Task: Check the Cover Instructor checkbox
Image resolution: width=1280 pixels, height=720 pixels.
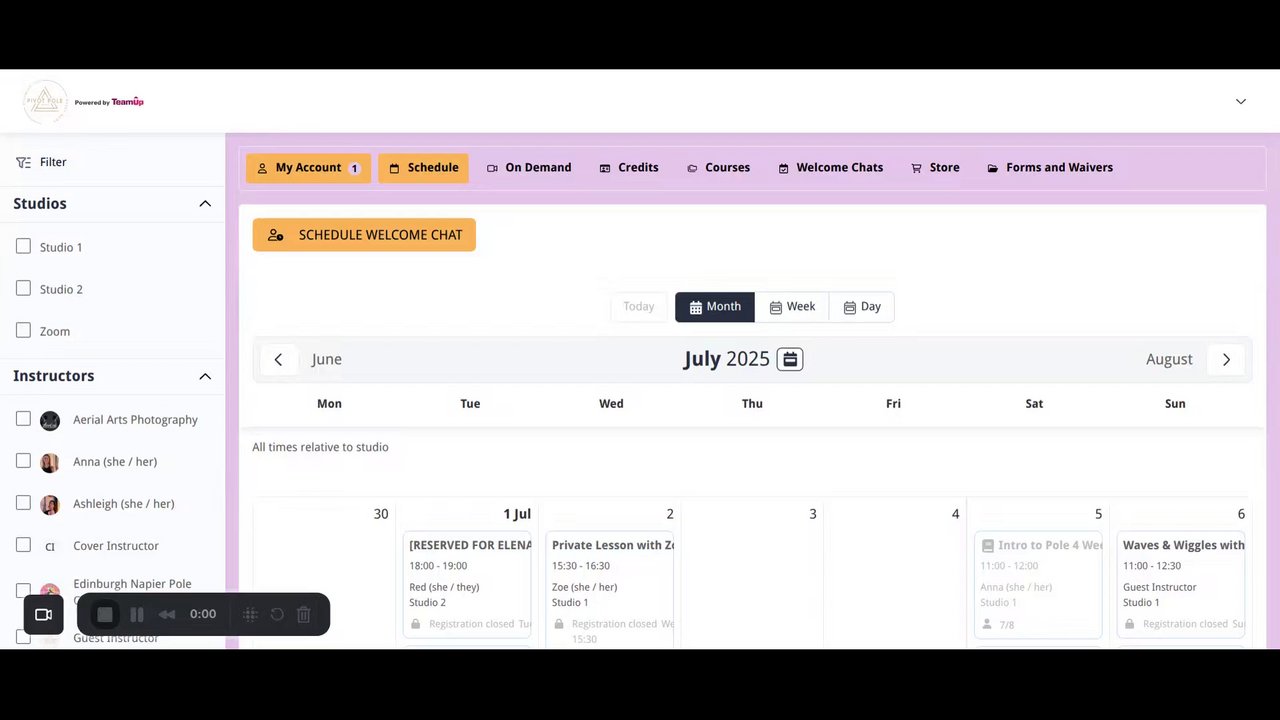Action: pyautogui.click(x=23, y=545)
